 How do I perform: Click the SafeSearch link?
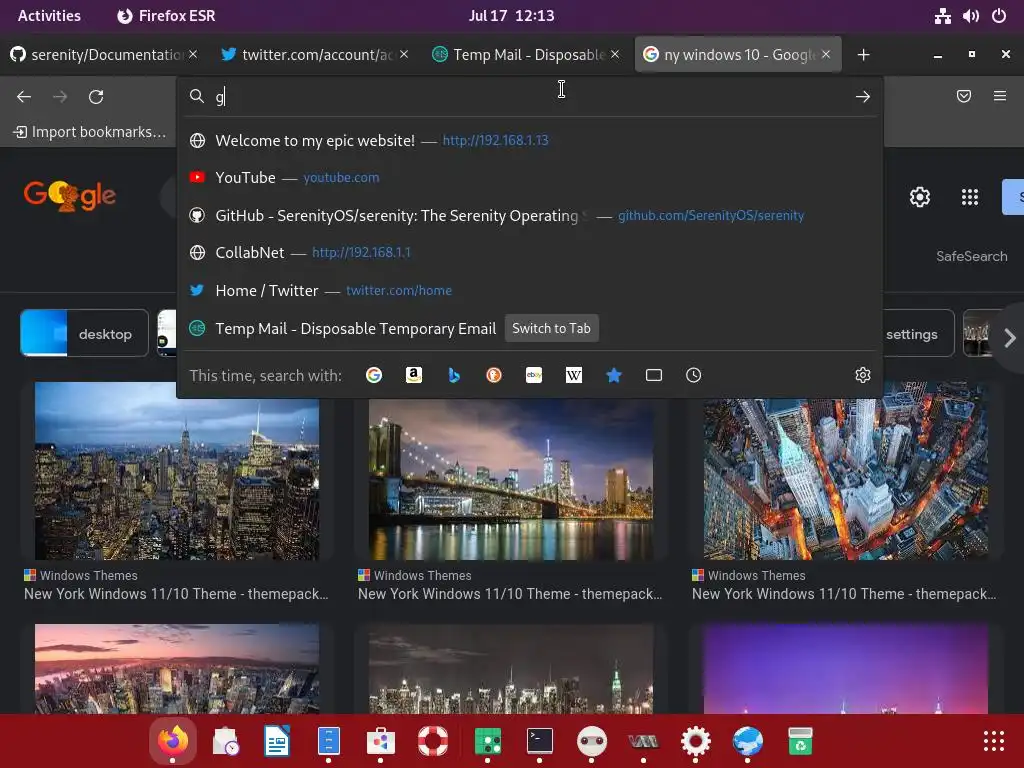[x=971, y=256]
